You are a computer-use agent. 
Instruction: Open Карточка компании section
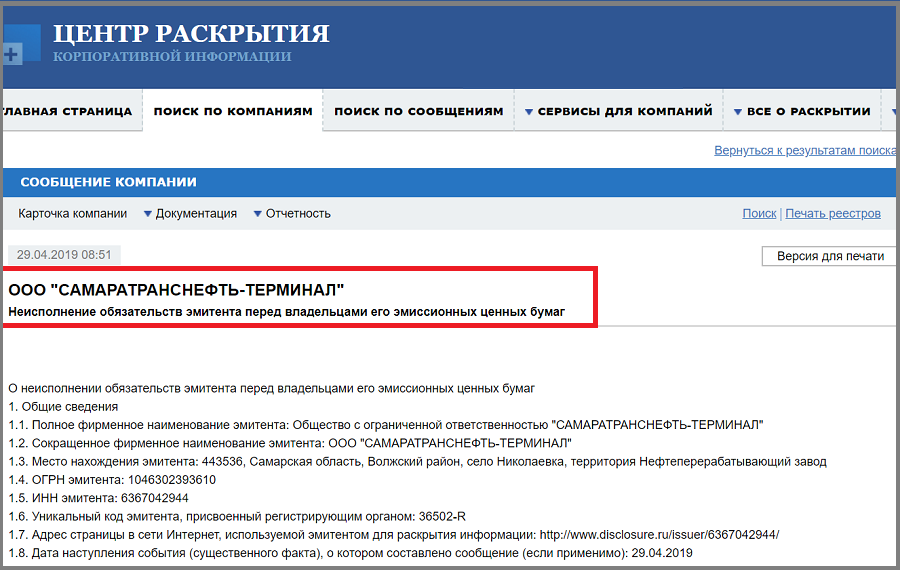[72, 214]
